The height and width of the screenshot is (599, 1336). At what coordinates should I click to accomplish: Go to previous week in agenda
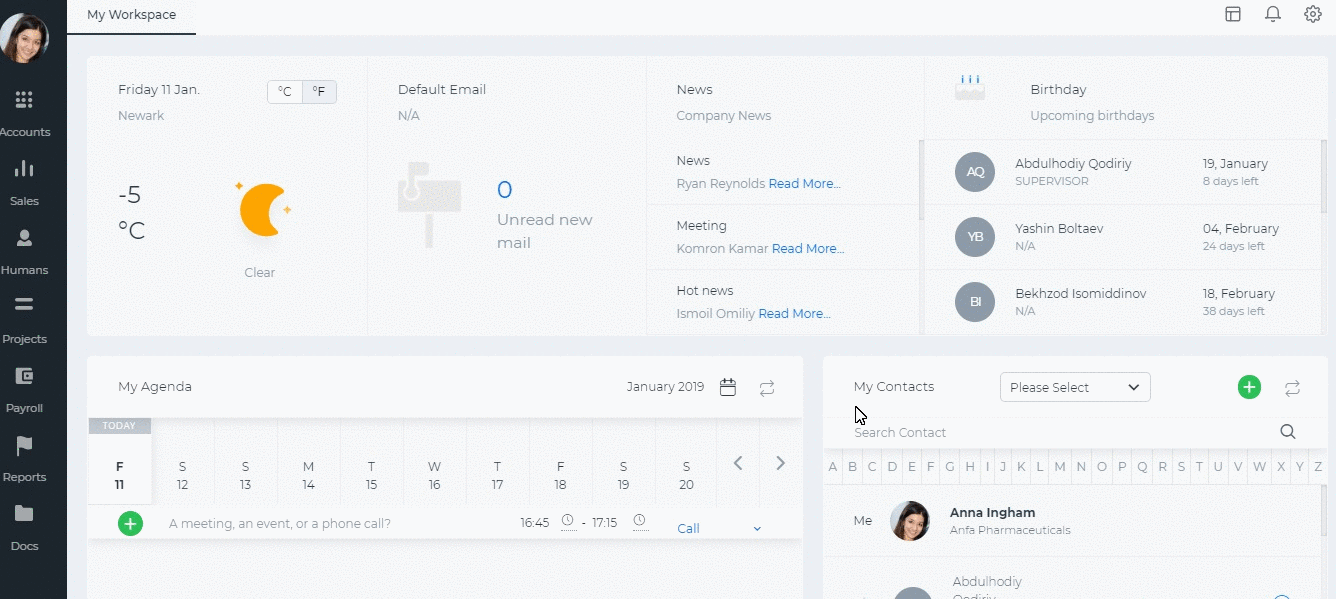pos(738,463)
